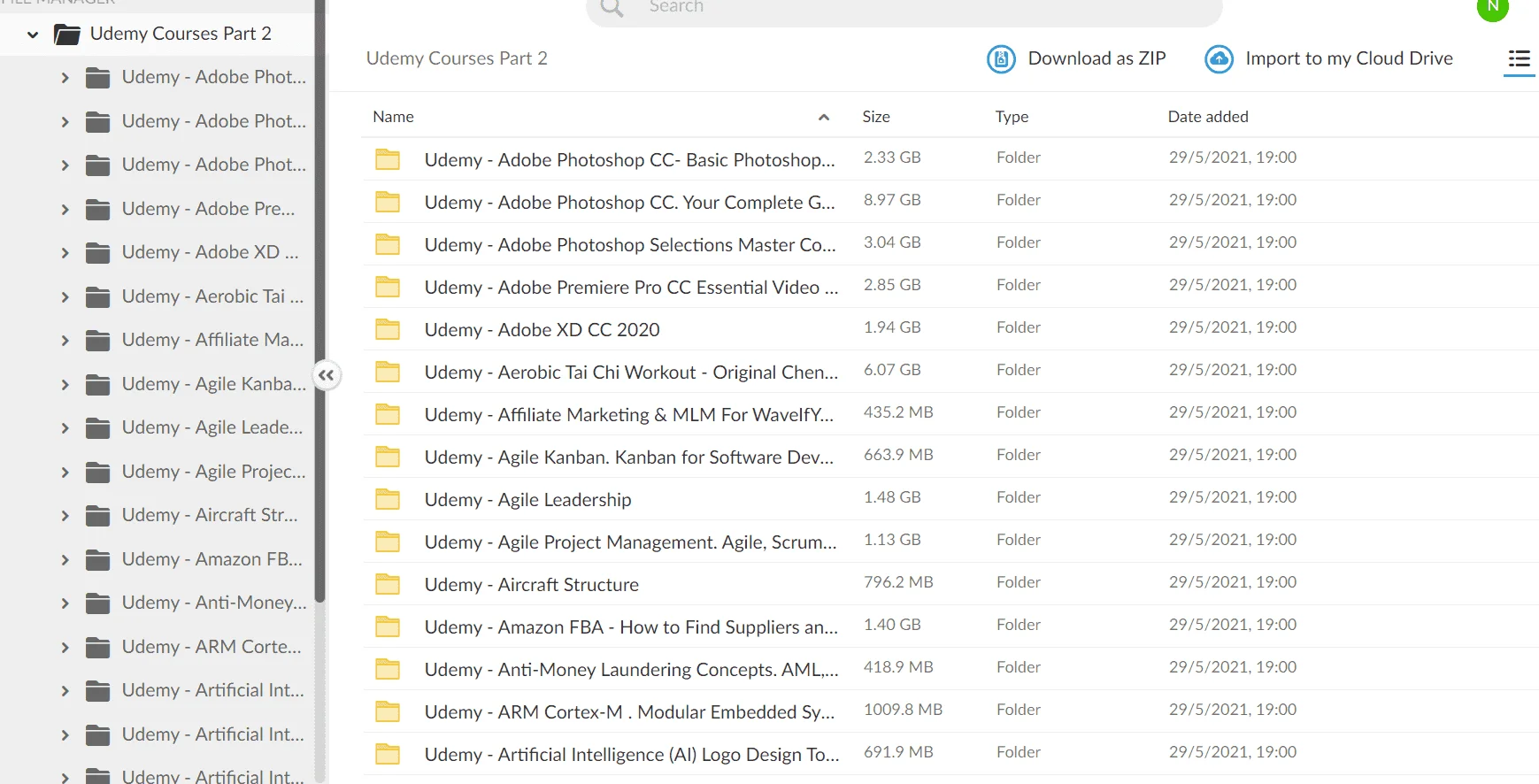Expand Udemy - ARM Corte... sidebar folder
This screenshot has height=784, width=1539.
click(65, 648)
